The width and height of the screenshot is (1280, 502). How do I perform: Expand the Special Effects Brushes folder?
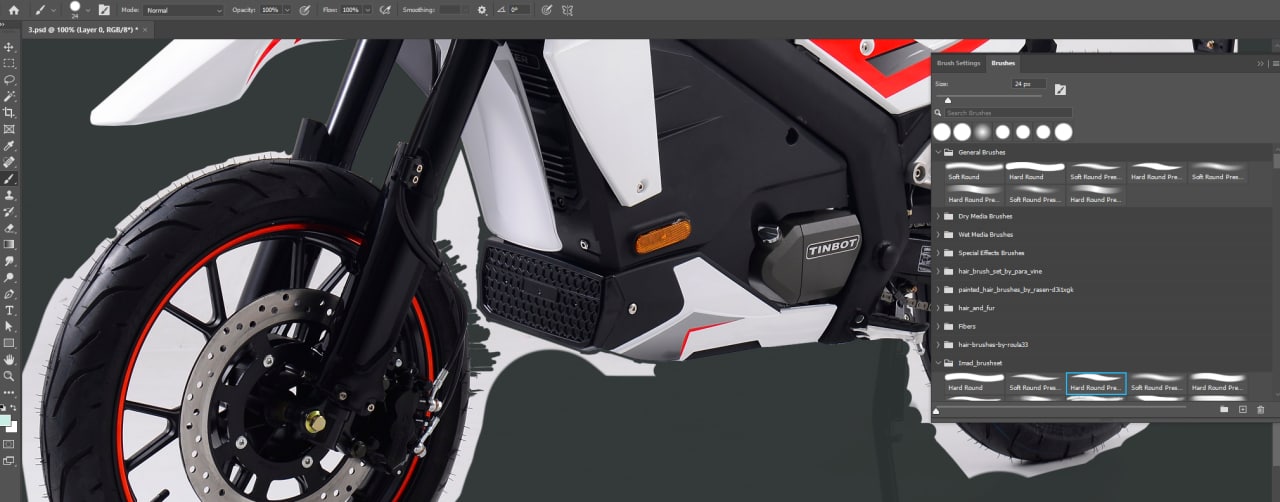938,253
